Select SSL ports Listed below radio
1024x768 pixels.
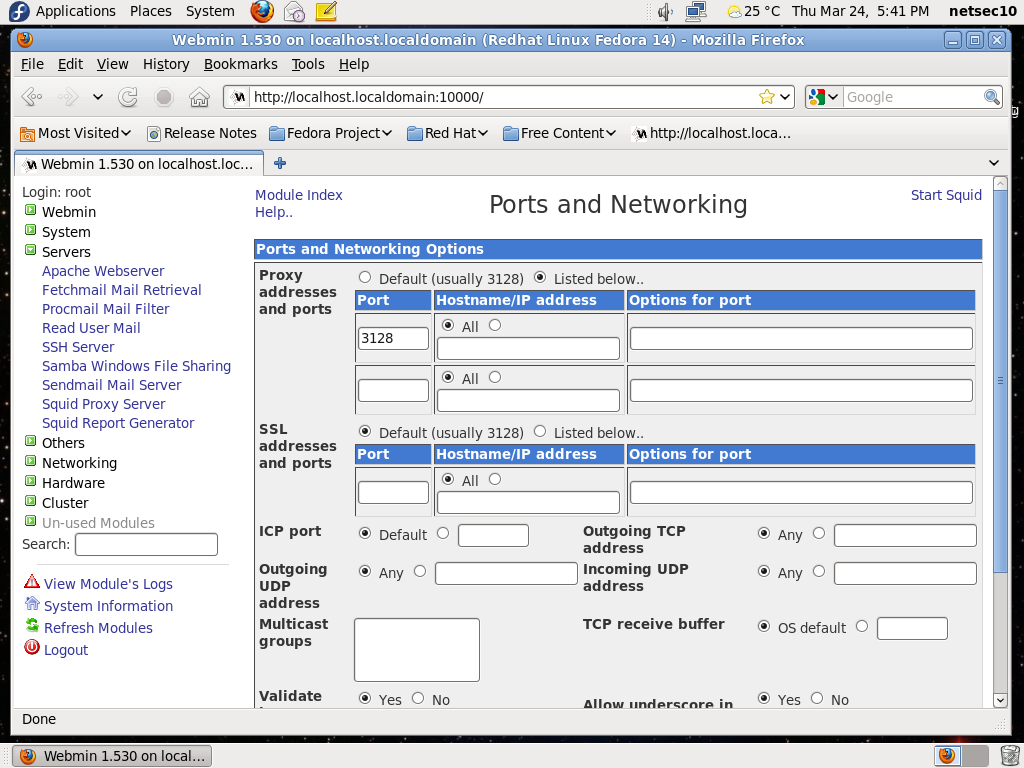click(x=539, y=432)
